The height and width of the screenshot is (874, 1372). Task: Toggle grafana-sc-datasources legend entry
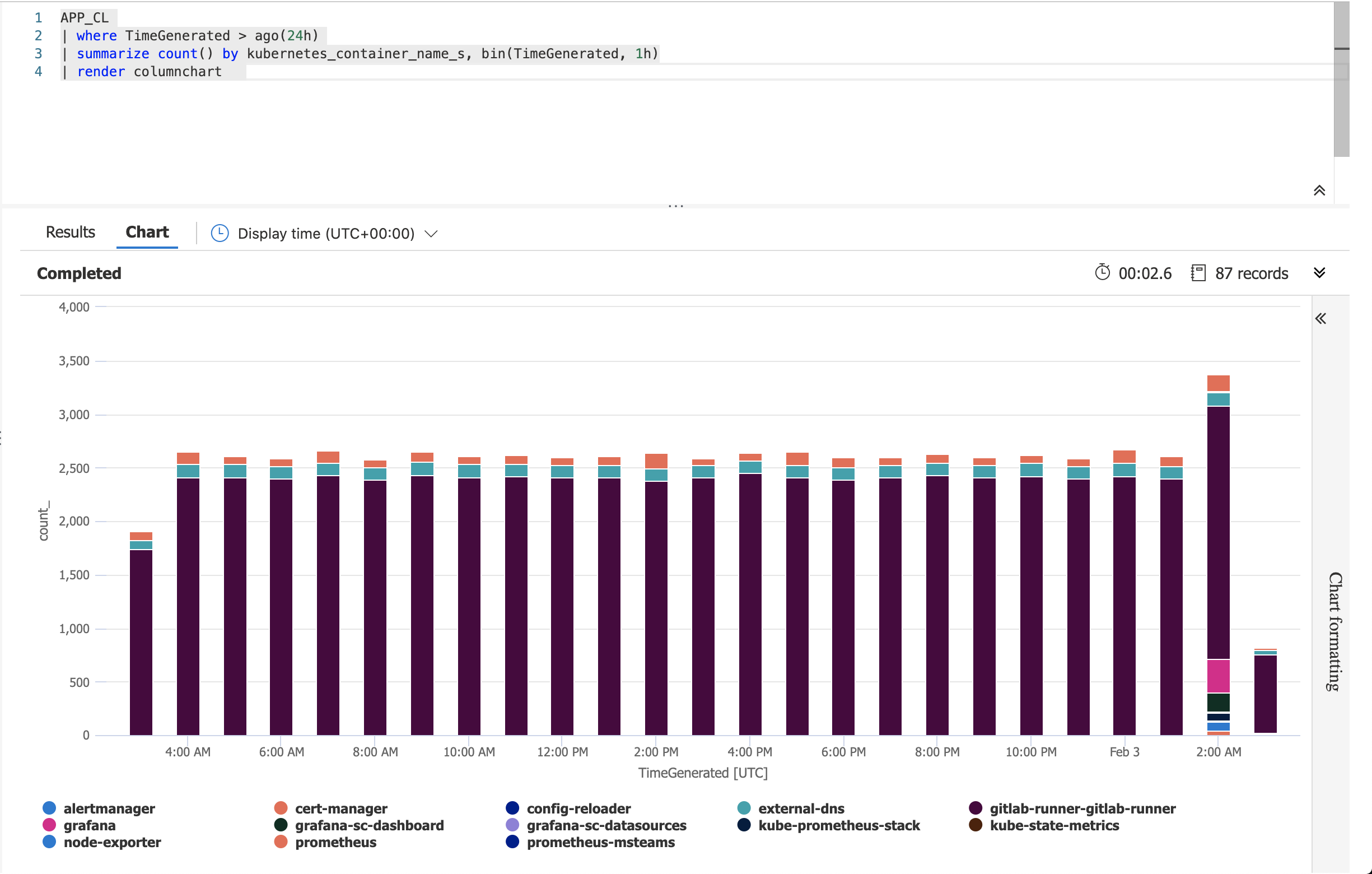(x=596, y=826)
